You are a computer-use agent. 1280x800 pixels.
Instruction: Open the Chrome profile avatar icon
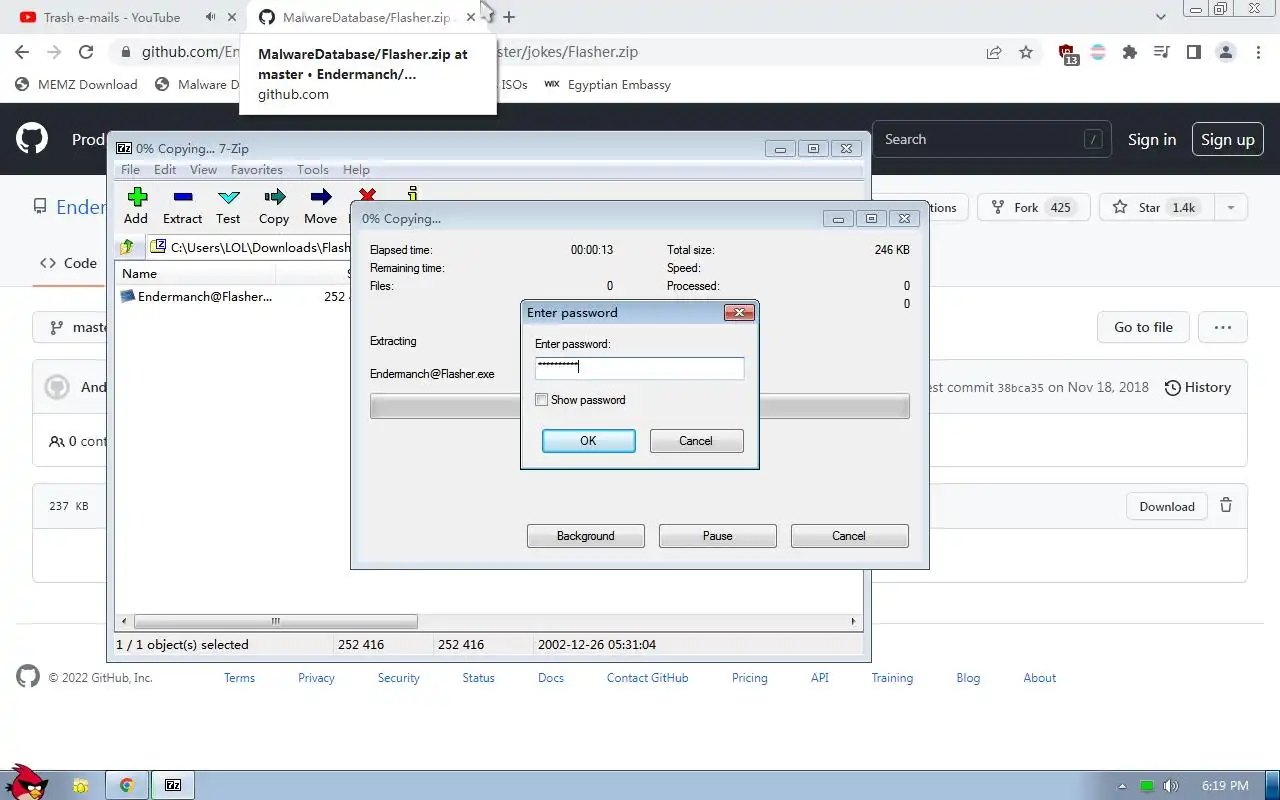click(x=1225, y=52)
